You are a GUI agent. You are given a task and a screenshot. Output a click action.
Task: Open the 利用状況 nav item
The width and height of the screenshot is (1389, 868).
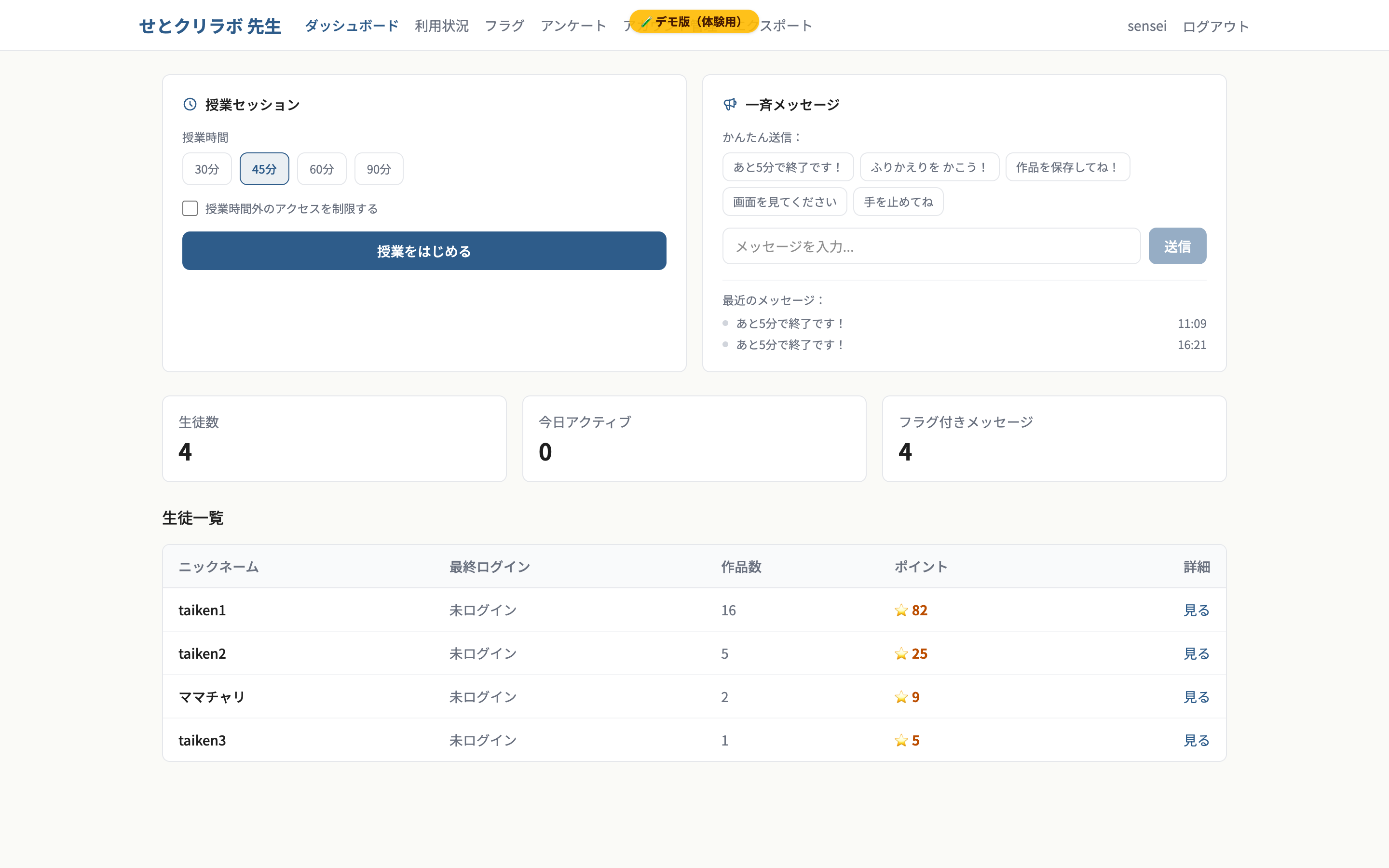click(x=441, y=26)
